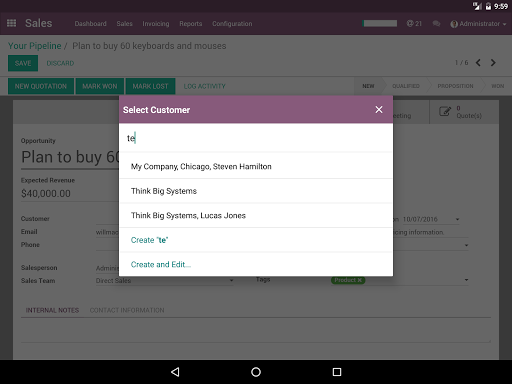Remove the Product tag

coord(360,280)
